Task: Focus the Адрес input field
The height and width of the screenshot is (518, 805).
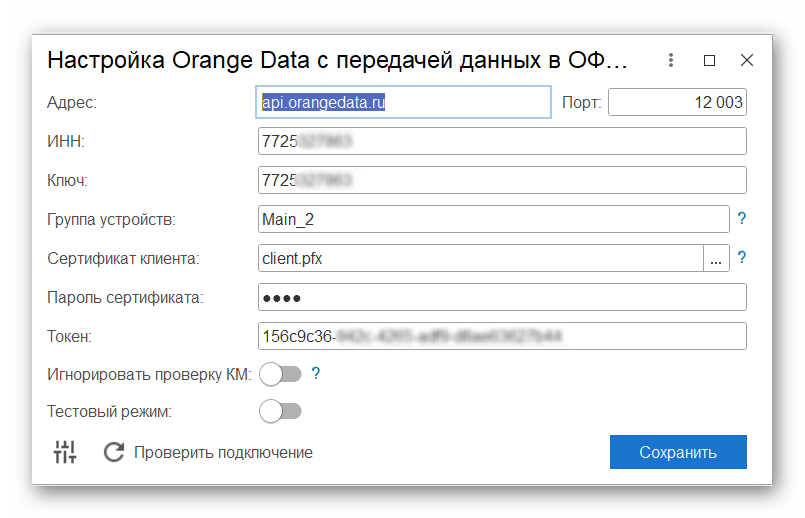Action: click(404, 102)
